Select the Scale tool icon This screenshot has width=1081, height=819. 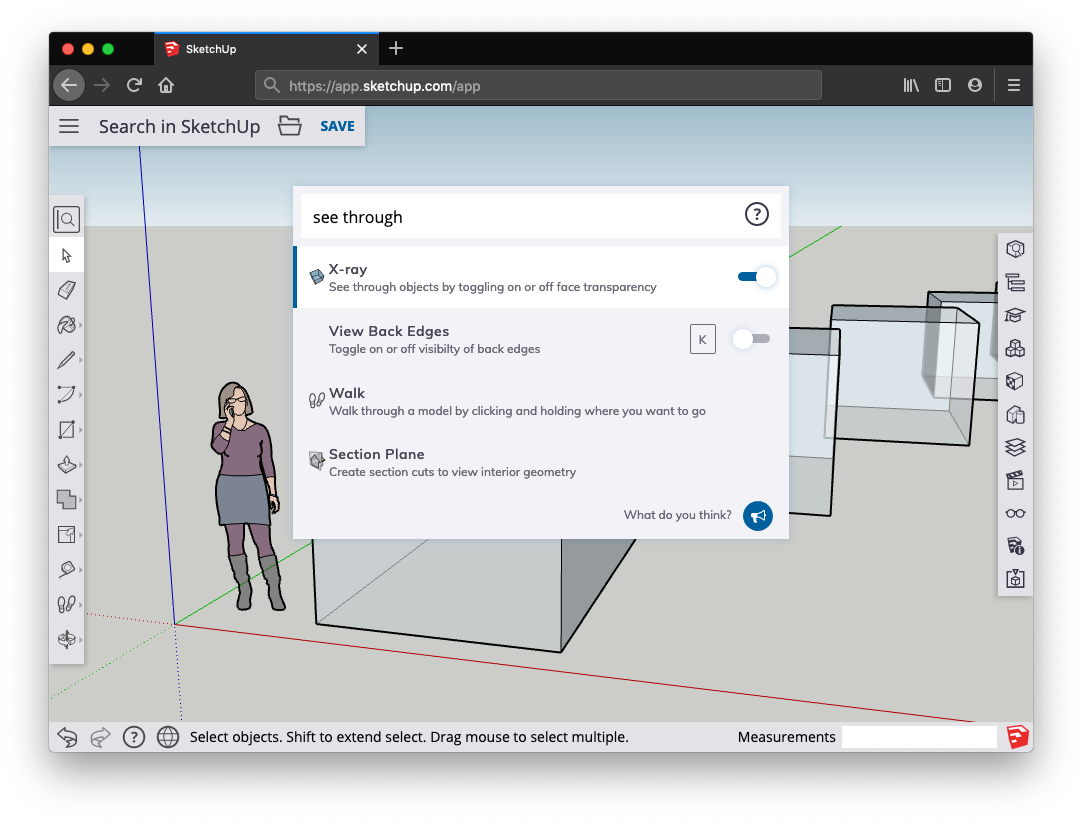(67, 534)
